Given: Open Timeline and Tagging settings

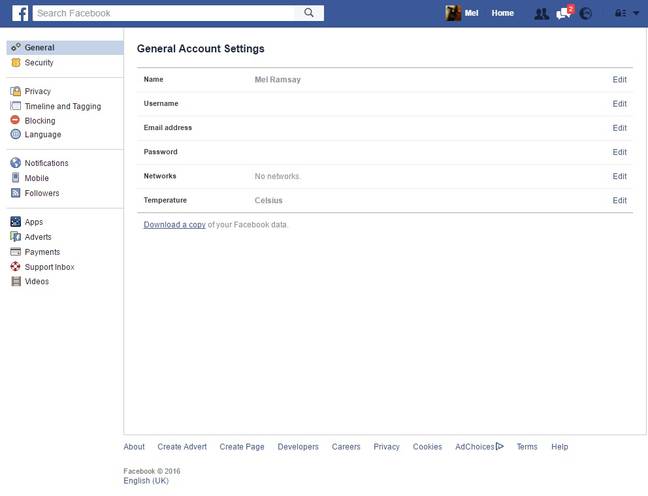Looking at the screenshot, I should pyautogui.click(x=63, y=106).
